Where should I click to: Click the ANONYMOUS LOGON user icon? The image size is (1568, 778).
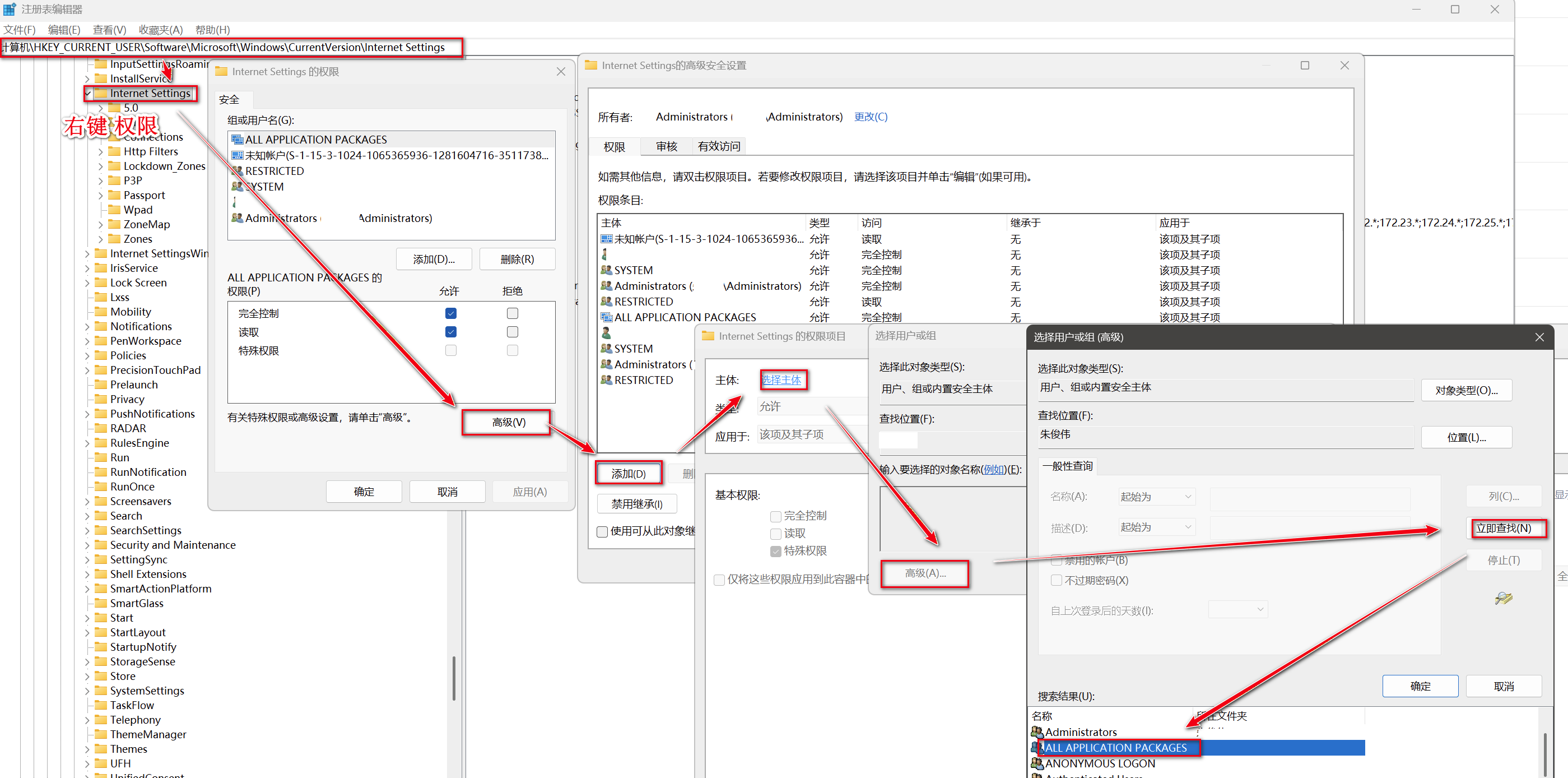click(1036, 763)
